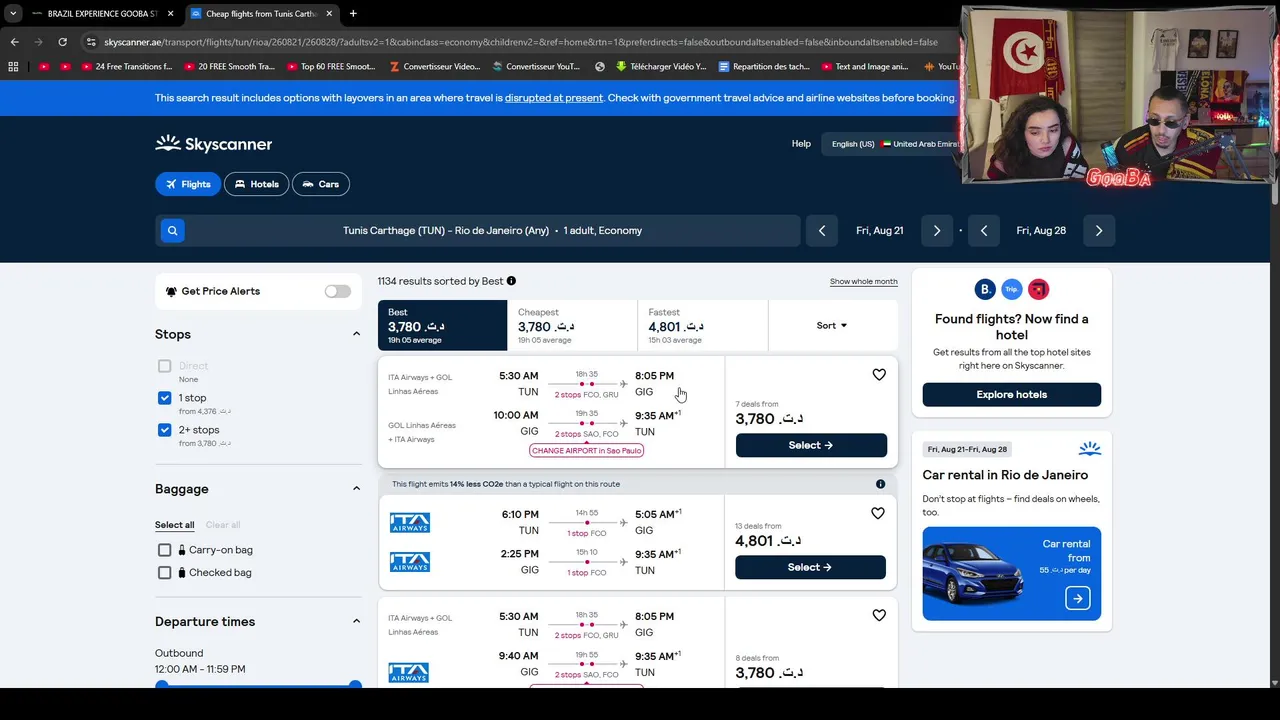Click the ITA Airways logo on 2:25 PM flight

point(410,562)
